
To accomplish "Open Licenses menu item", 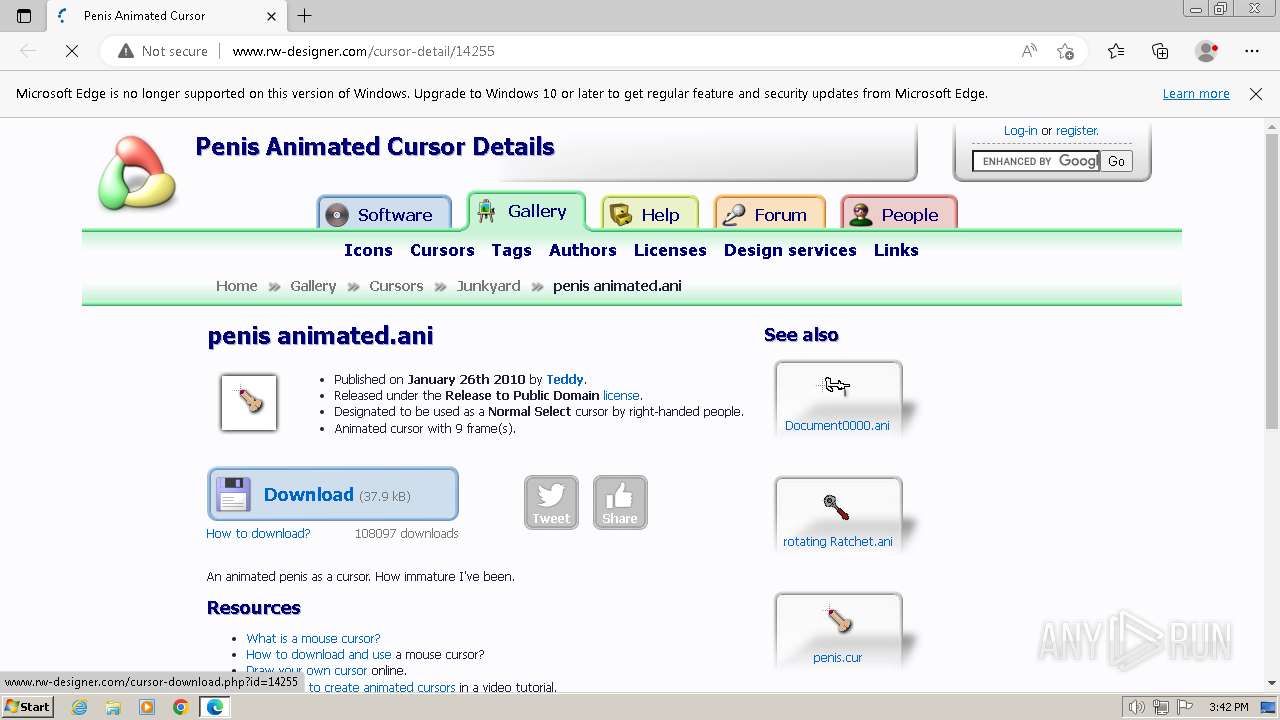I will pyautogui.click(x=670, y=250).
